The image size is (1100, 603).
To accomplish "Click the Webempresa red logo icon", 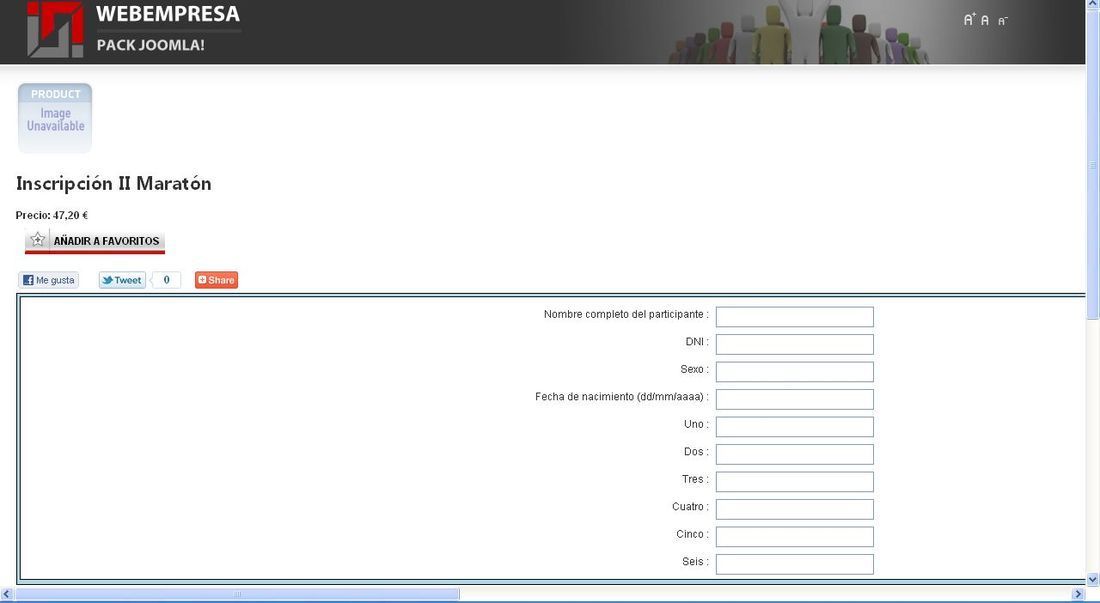I will (x=55, y=29).
